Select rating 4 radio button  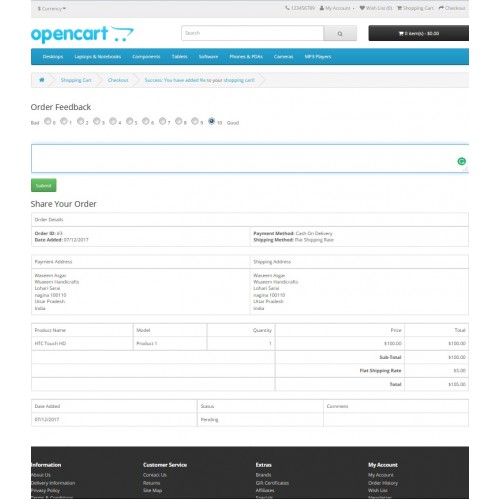tap(113, 121)
